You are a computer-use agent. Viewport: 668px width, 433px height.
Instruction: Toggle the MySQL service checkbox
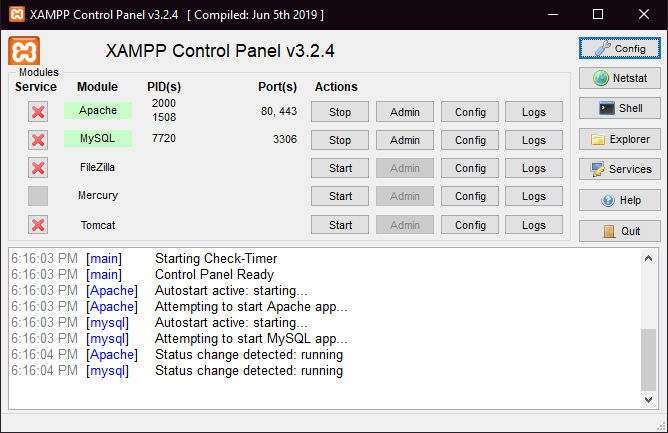coord(38,140)
